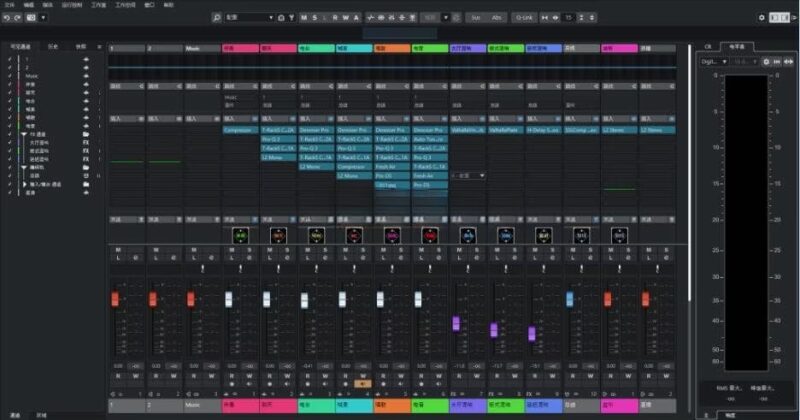Viewport: 800px width, 420px height.
Task: Open the 窗口 menu
Action: [x=149, y=5]
